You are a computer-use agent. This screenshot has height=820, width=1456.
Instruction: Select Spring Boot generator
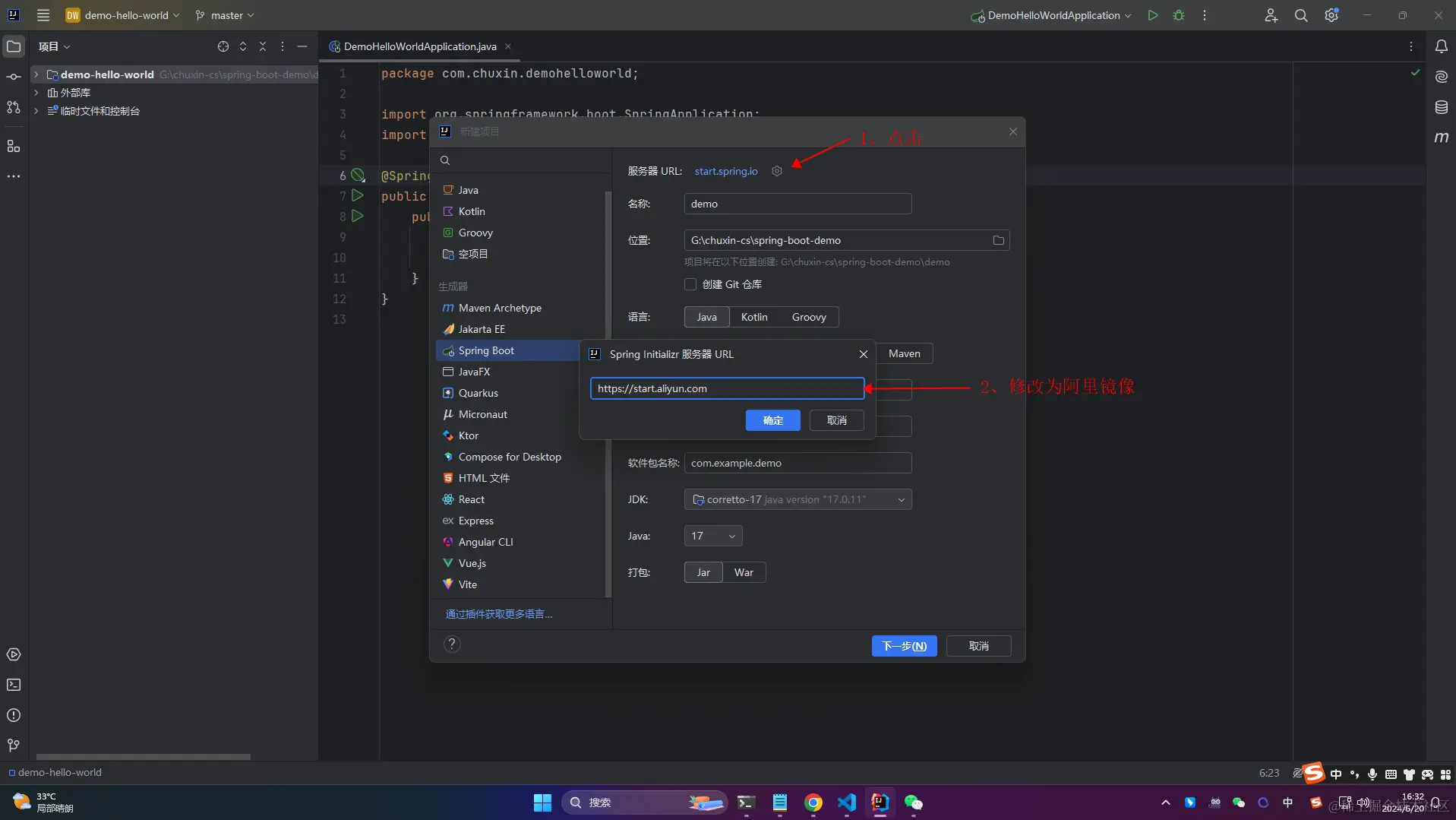click(507, 350)
